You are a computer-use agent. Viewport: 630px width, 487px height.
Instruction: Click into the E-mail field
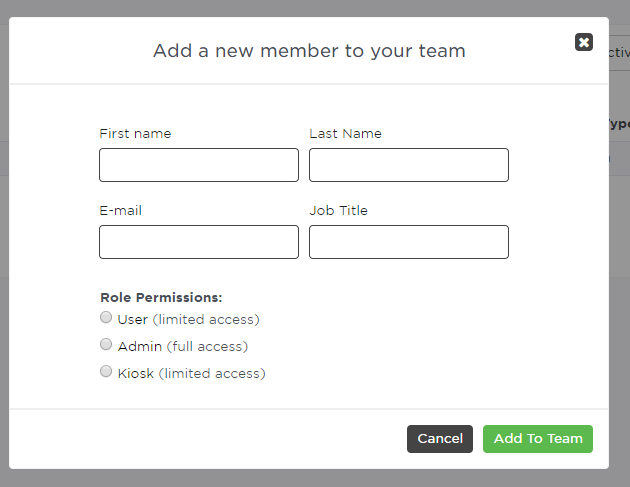(199, 242)
